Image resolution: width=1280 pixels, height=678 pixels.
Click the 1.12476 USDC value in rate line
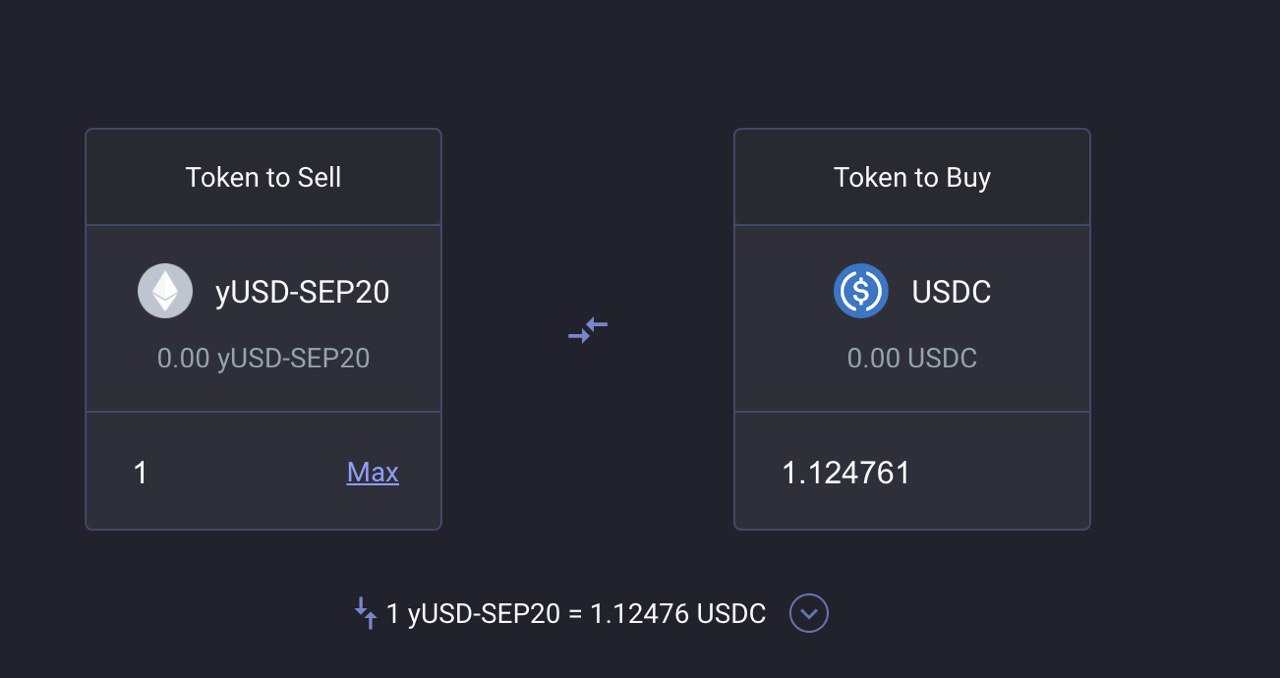(678, 614)
